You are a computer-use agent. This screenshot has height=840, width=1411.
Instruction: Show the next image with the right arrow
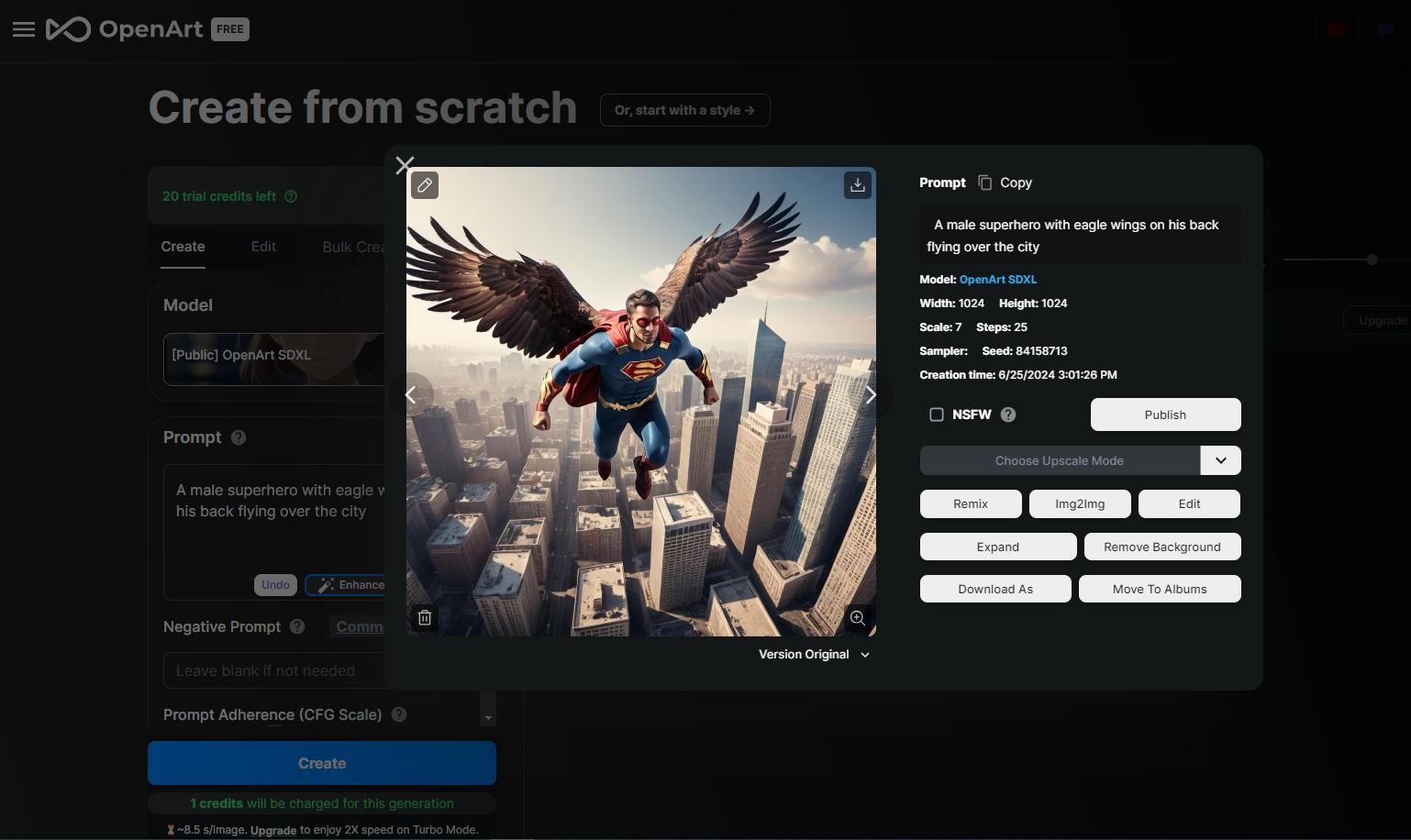tap(871, 394)
